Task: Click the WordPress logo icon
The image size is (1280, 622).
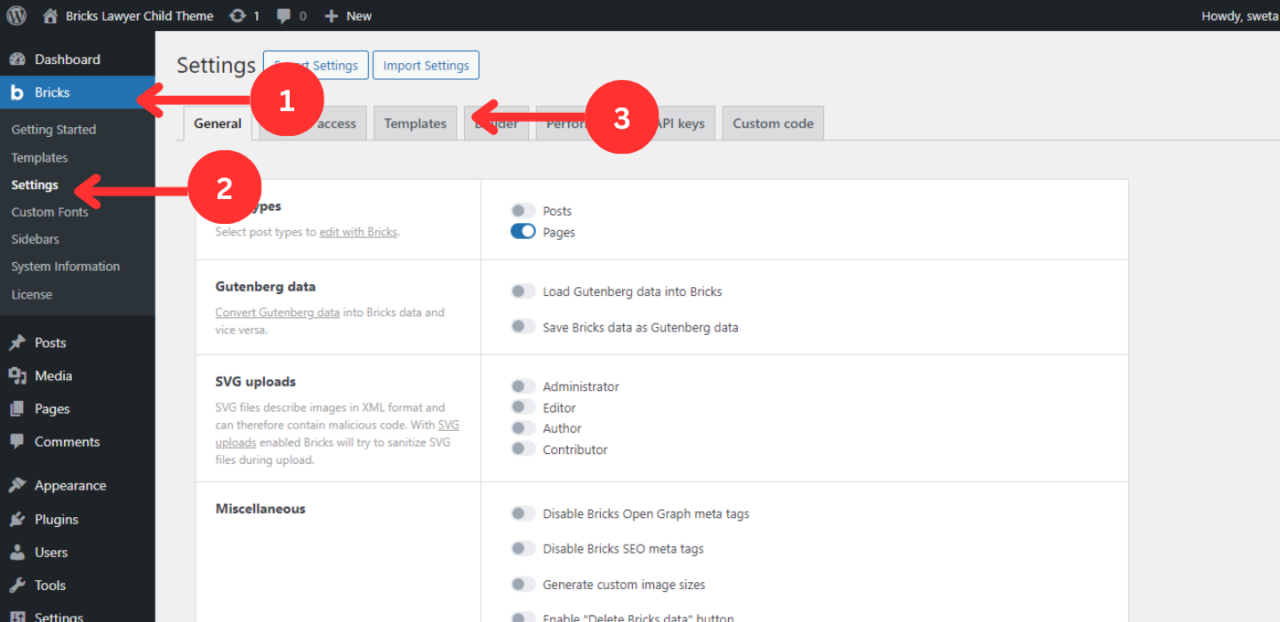Action: tap(16, 15)
